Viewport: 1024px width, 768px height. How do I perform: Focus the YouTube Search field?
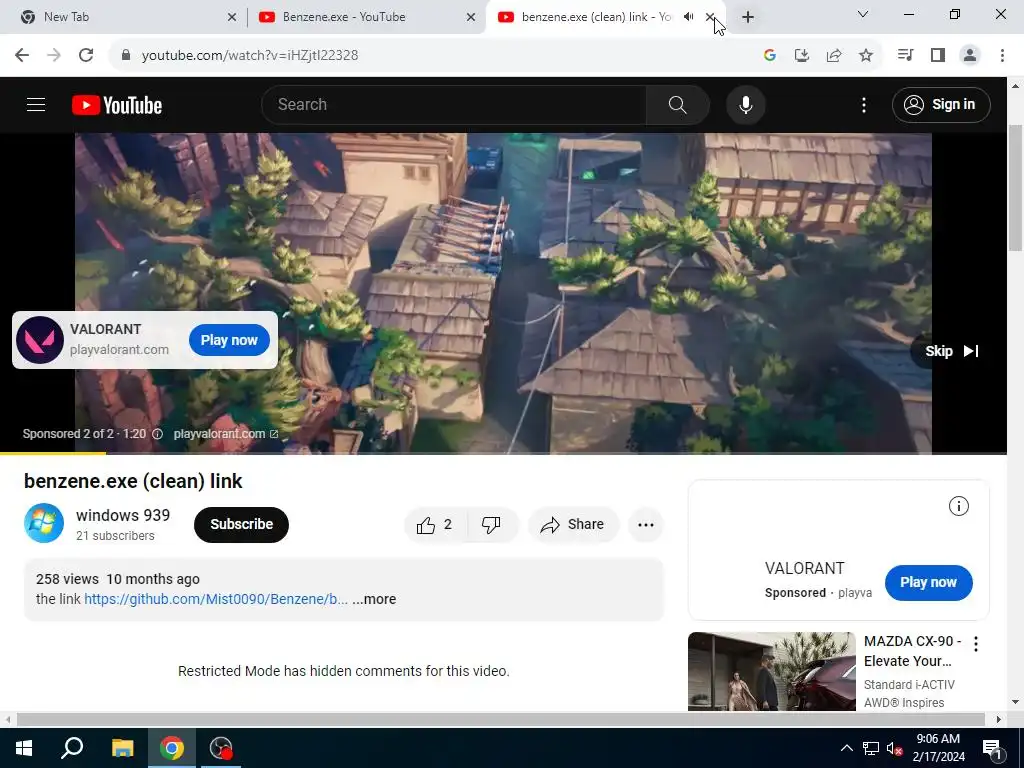coord(454,104)
